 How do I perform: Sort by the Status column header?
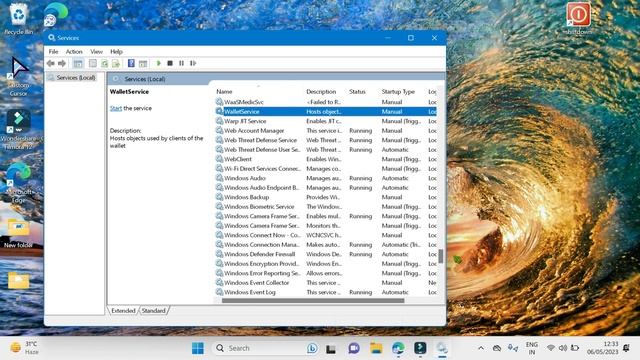point(357,92)
